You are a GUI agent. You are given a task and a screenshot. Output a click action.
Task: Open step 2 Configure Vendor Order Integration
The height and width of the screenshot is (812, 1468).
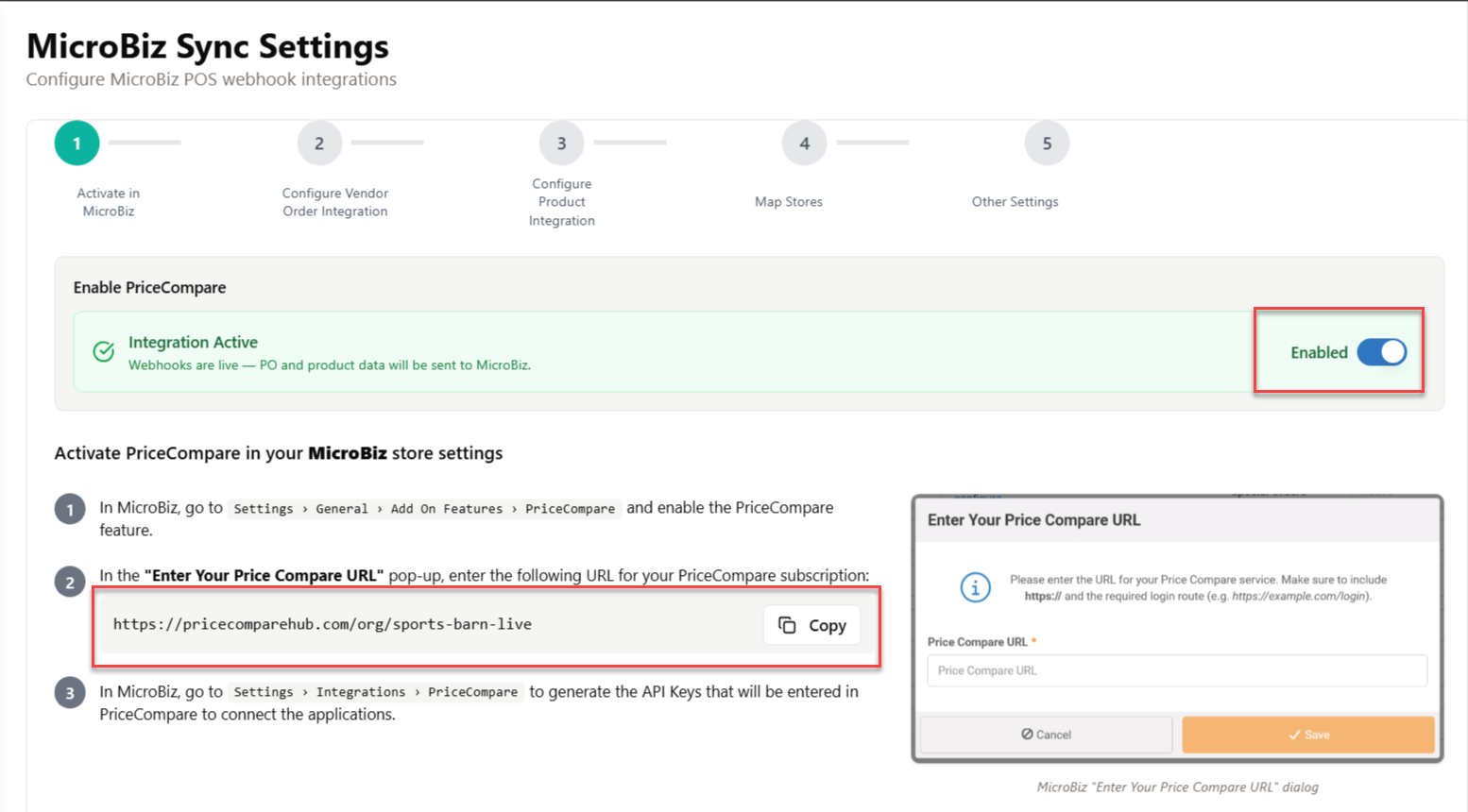click(319, 144)
